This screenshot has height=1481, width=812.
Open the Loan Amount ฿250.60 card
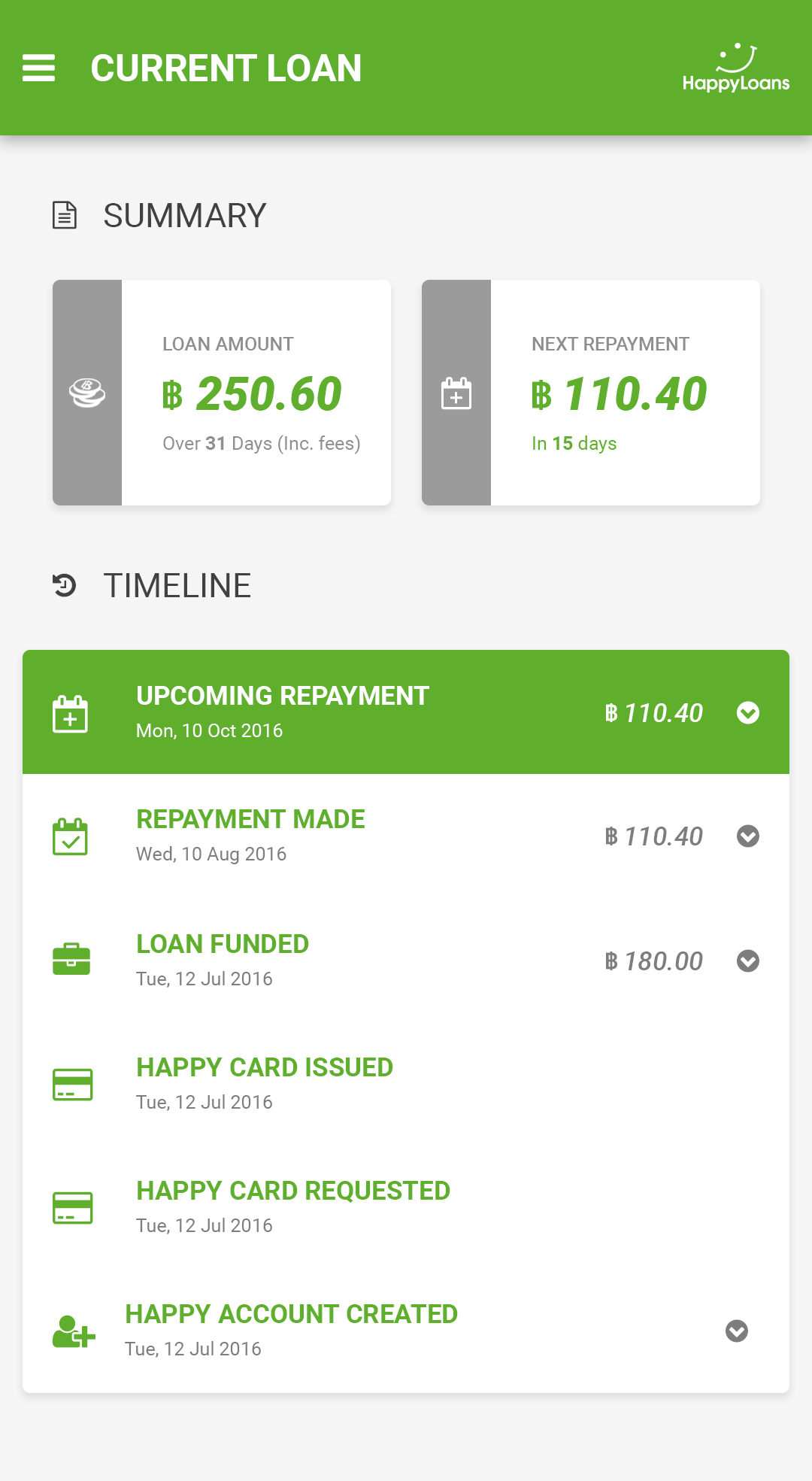[222, 393]
